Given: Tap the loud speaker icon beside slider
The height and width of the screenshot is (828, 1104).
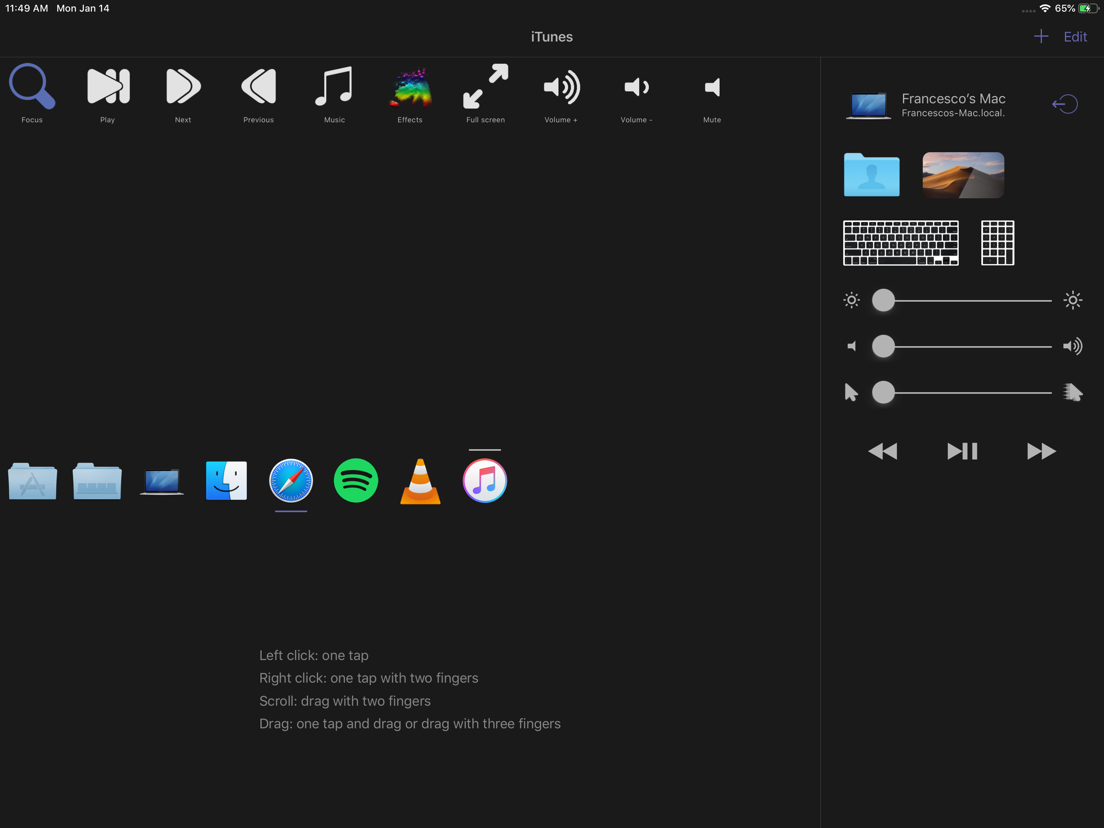Looking at the screenshot, I should coord(1072,346).
